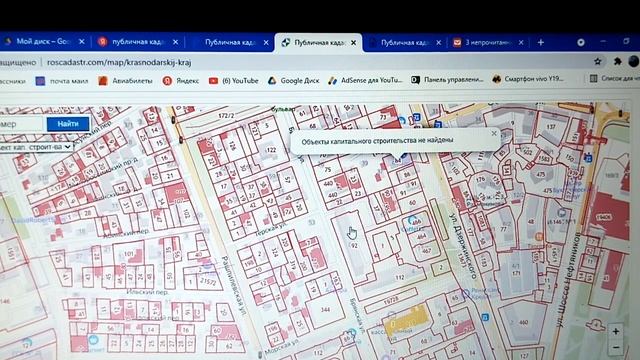Close the Мой диск tab
The image size is (640, 360).
(x=82, y=42)
